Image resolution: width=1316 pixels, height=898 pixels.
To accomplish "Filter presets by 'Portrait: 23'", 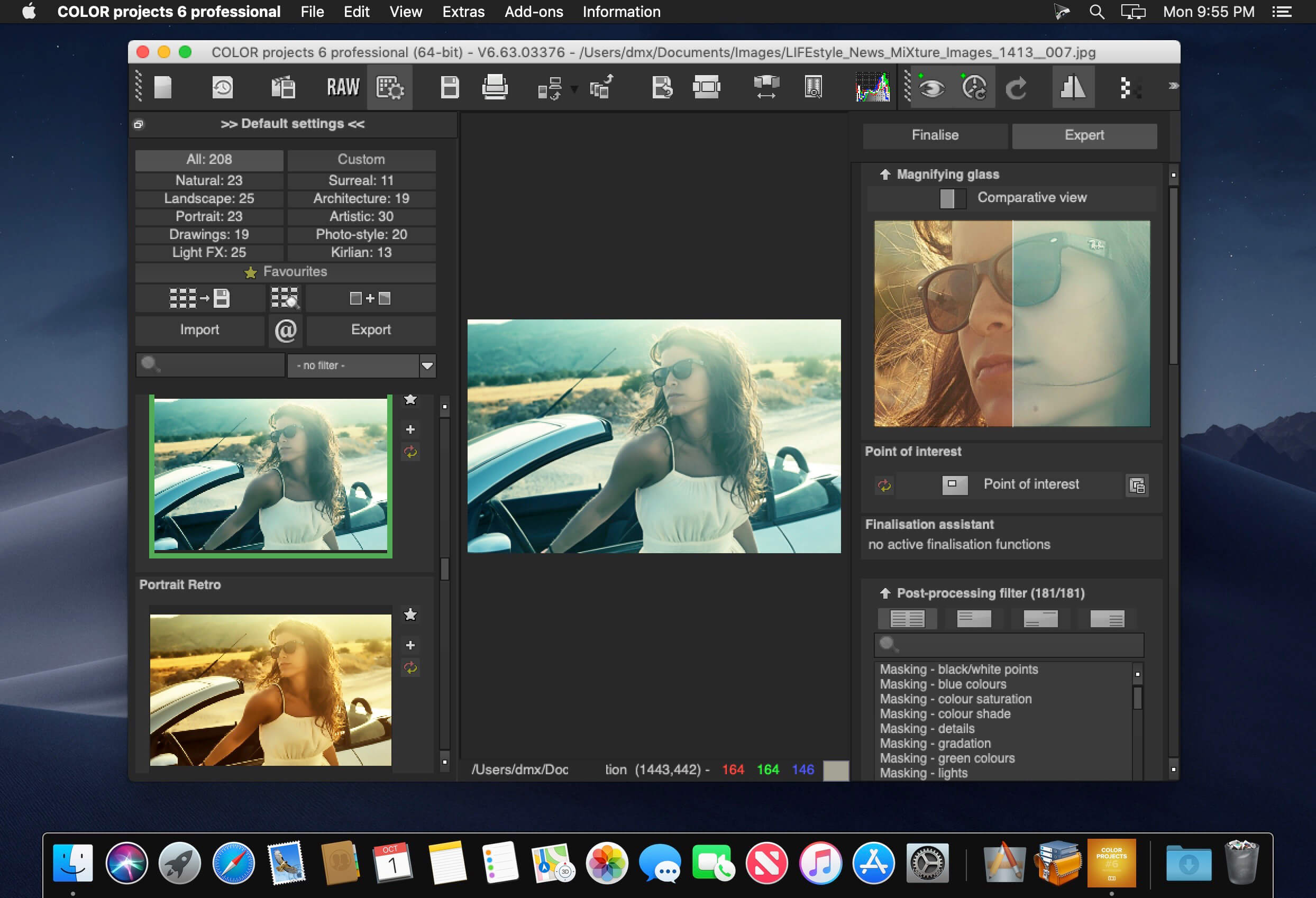I will (209, 217).
